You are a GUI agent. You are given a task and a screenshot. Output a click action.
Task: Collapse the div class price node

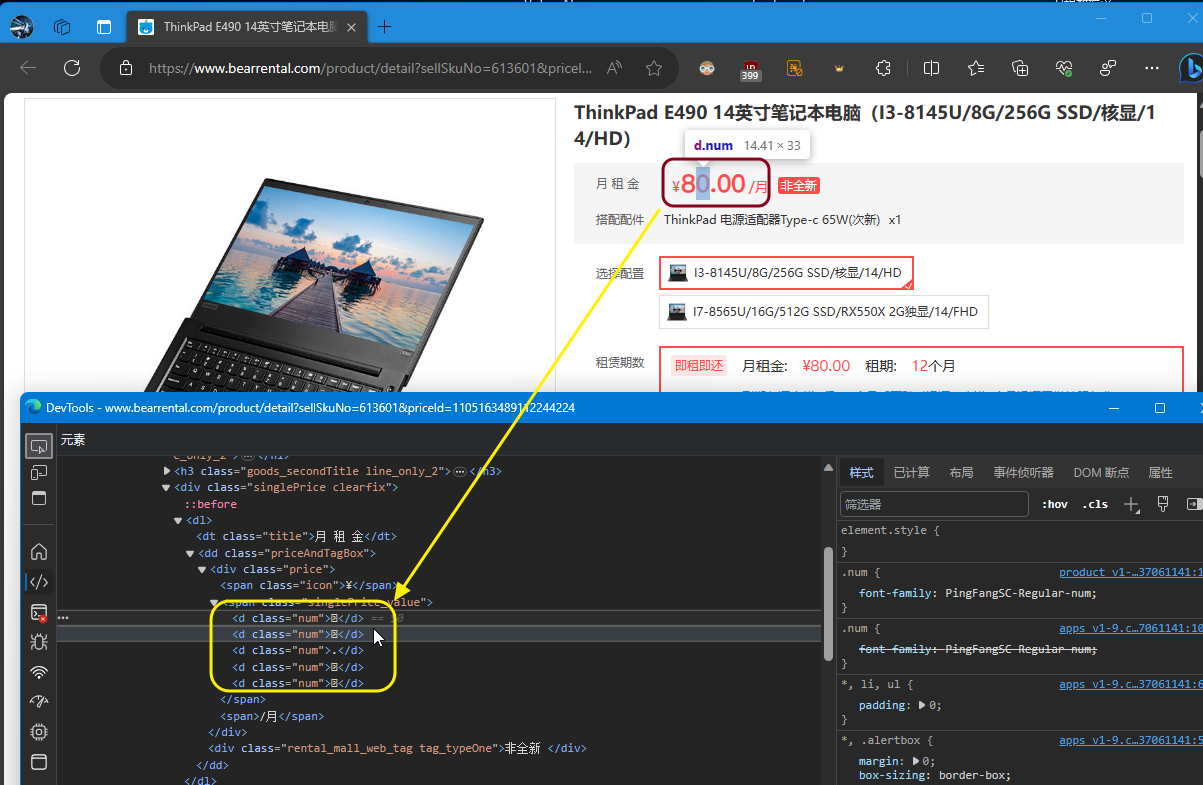pyautogui.click(x=202, y=569)
